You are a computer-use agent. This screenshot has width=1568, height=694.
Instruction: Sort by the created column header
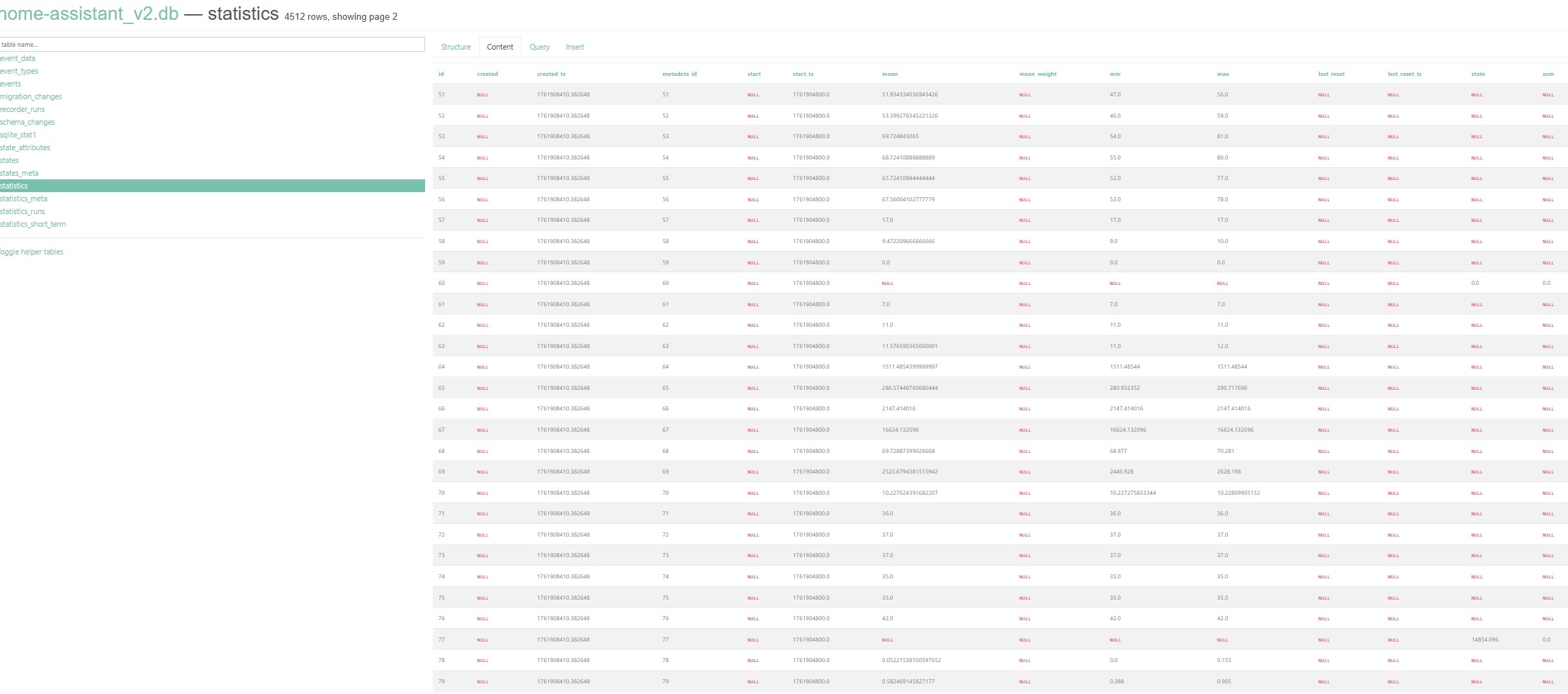(487, 74)
